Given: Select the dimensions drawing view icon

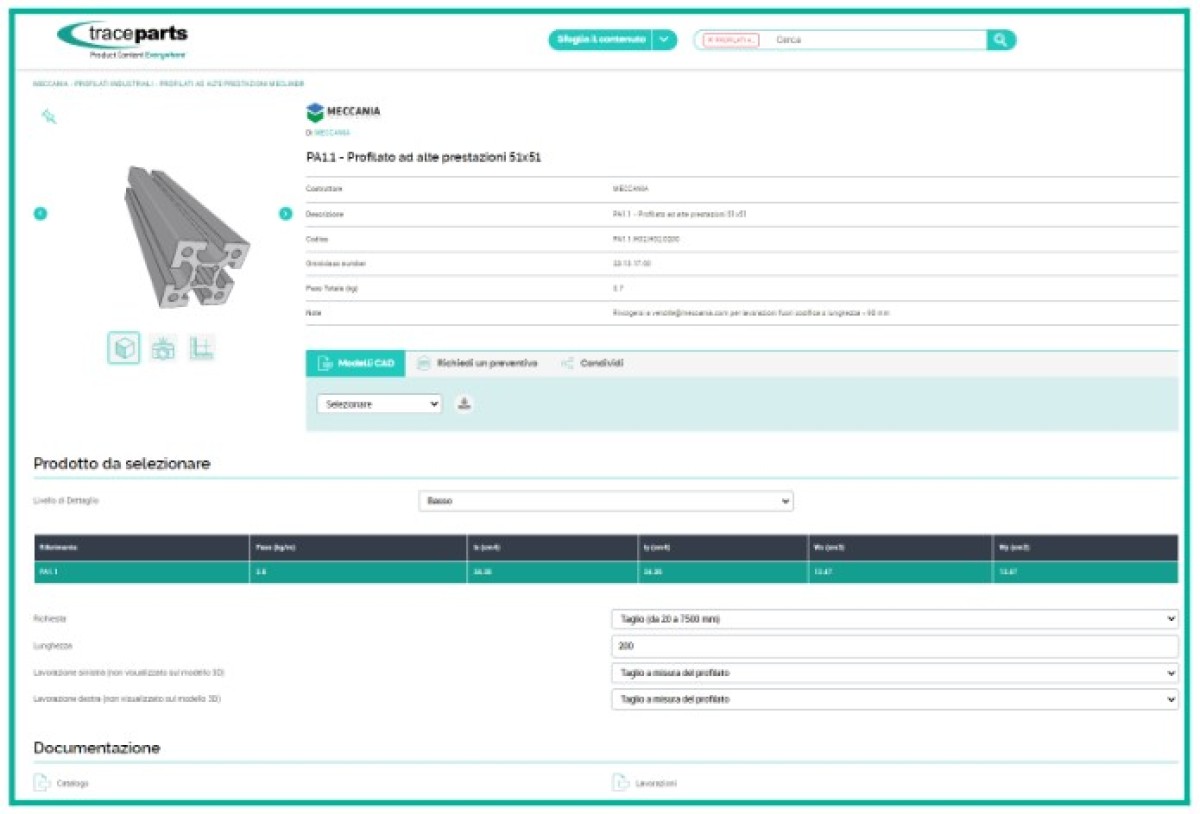Looking at the screenshot, I should click(202, 348).
